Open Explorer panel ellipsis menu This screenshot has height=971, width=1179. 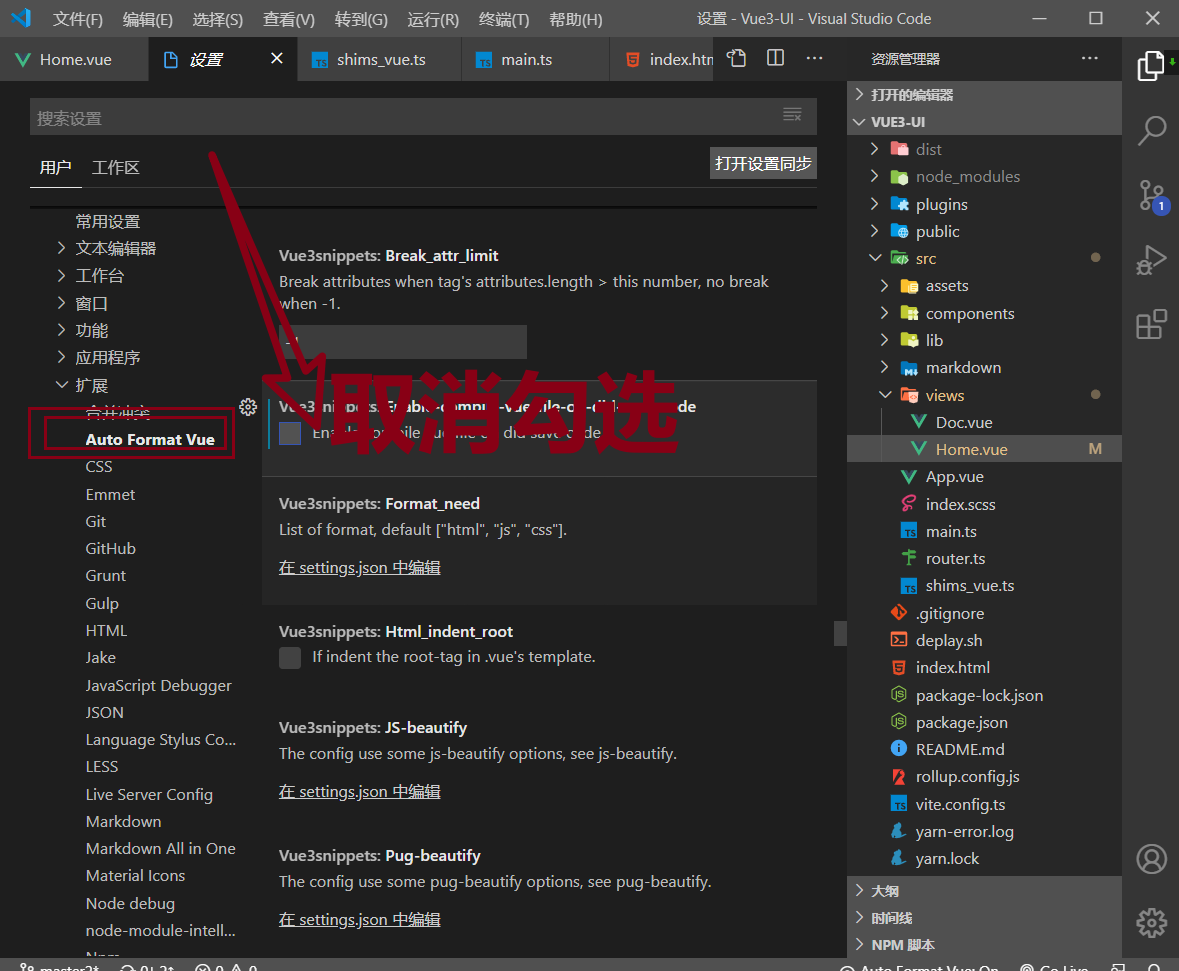tap(1090, 58)
